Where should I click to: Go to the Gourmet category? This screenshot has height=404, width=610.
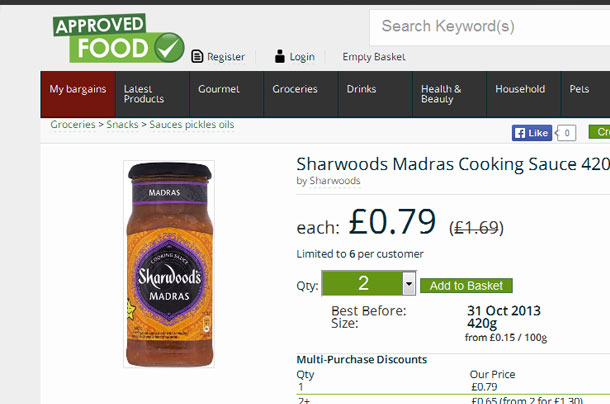tap(226, 94)
